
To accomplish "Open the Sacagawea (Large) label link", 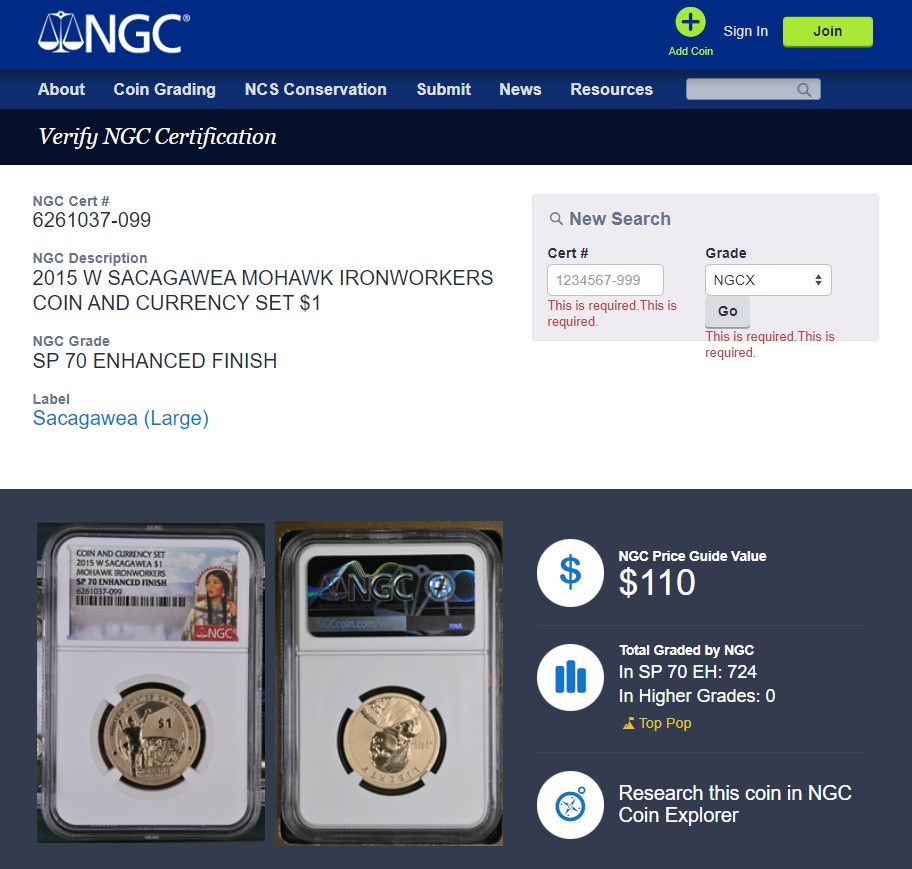I will [x=120, y=418].
